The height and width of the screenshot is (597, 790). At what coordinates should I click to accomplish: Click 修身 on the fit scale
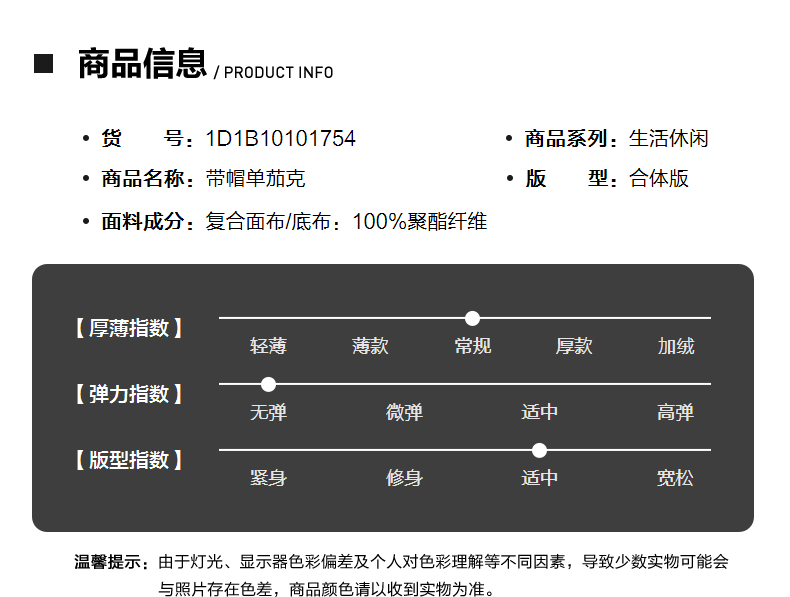coord(404,478)
